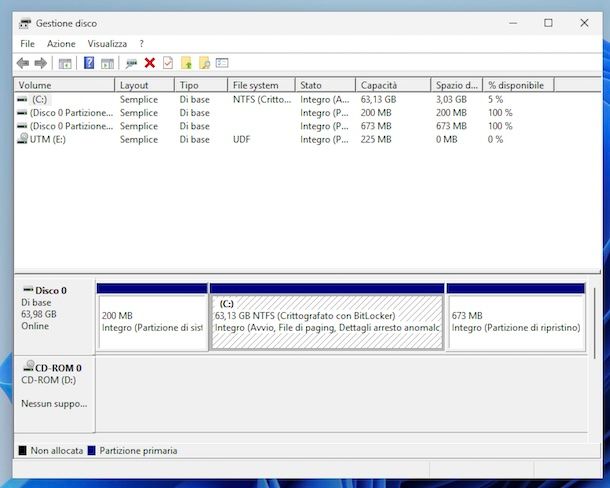Open the Visualizza menu
The image size is (610, 488).
(107, 44)
